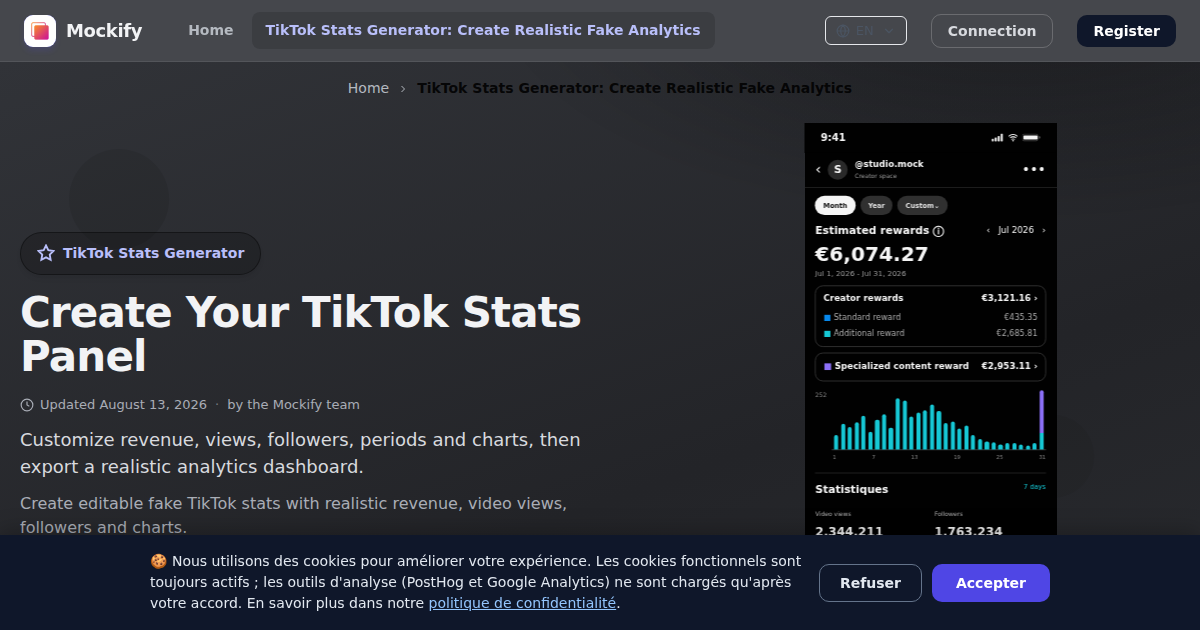Click the €6,074.27 estimated rewards amount
Viewport: 1200px width, 630px height.
point(872,254)
